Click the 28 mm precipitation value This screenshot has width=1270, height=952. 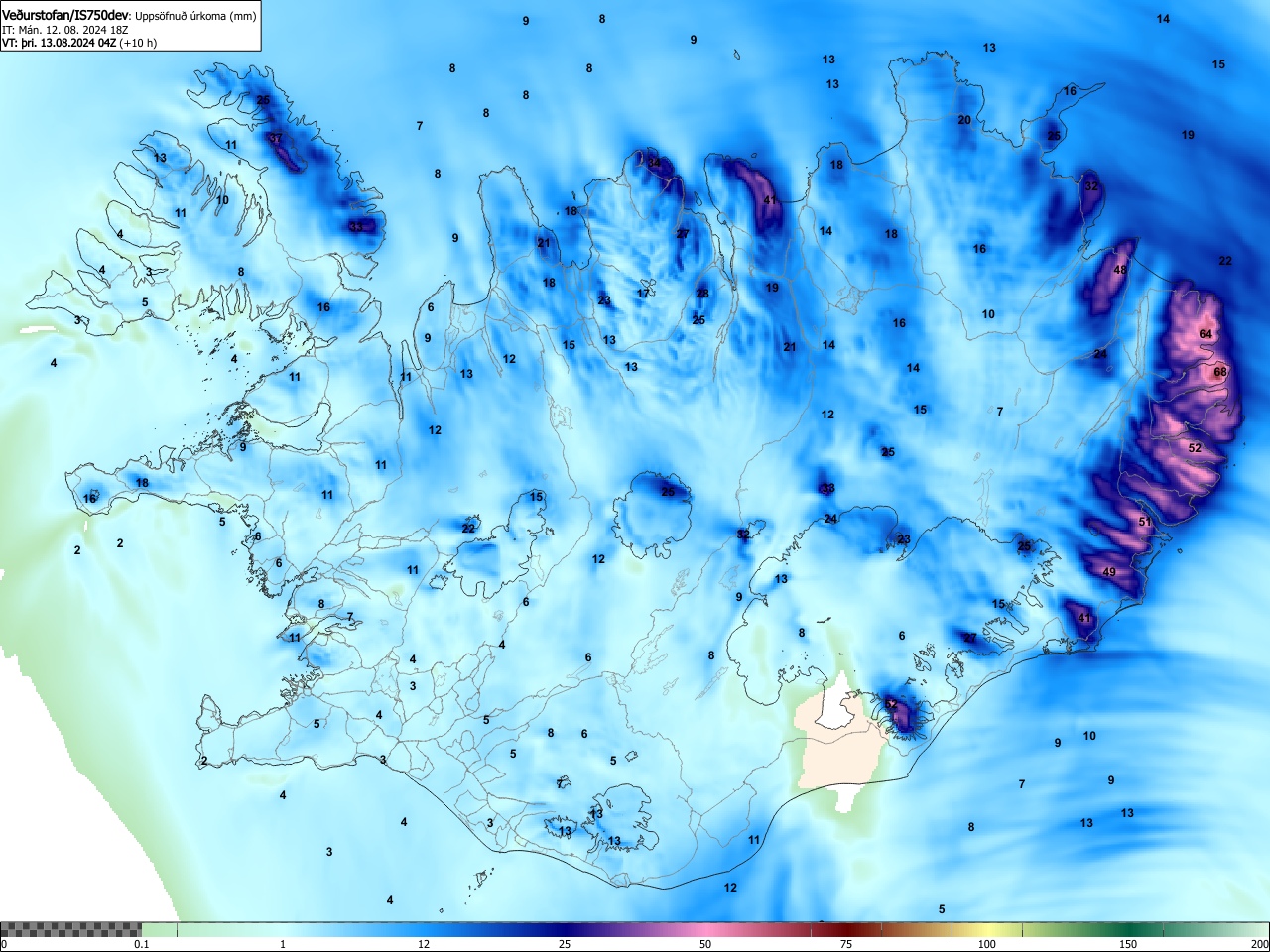(x=702, y=294)
